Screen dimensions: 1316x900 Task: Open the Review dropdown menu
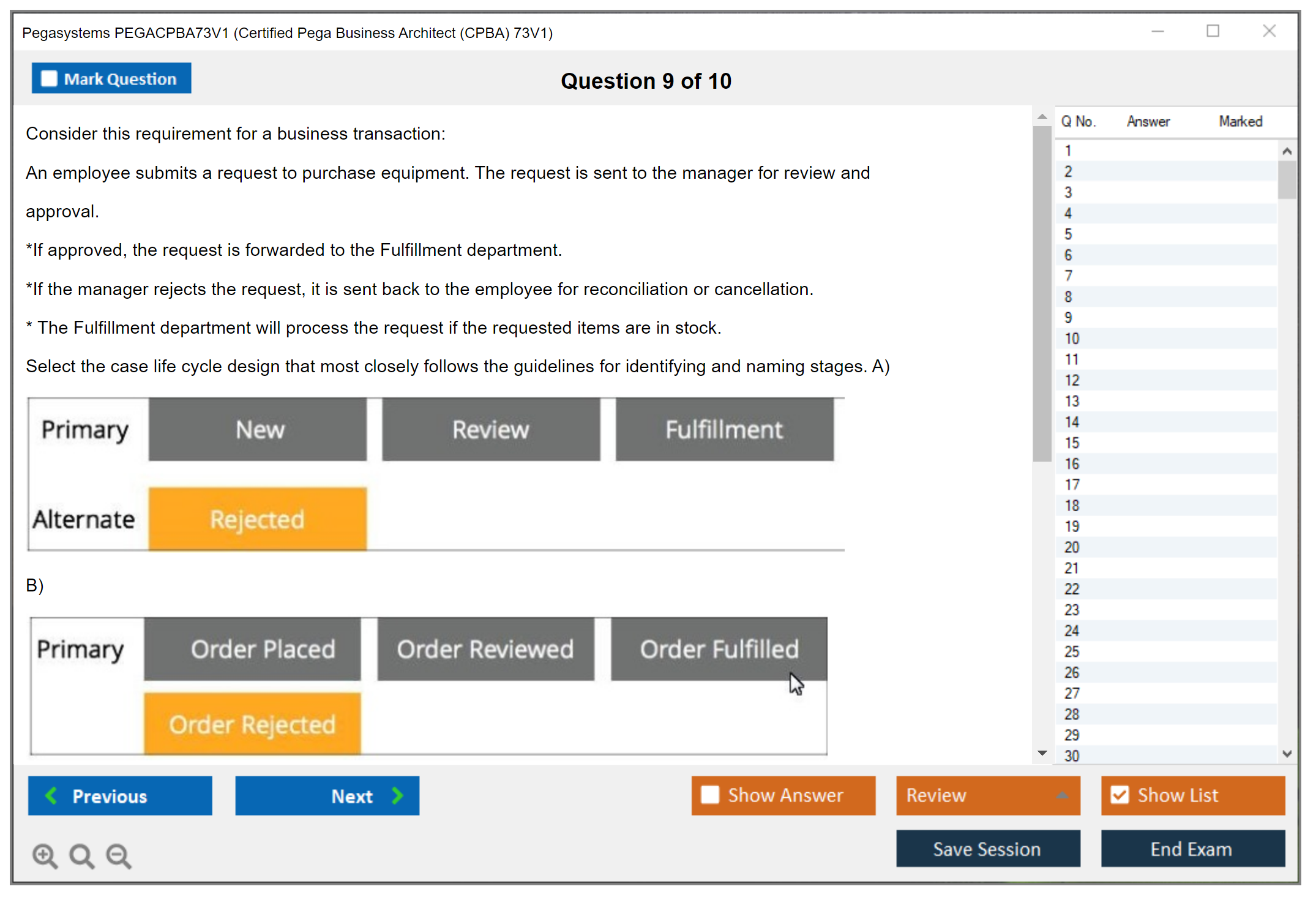coord(1062,795)
